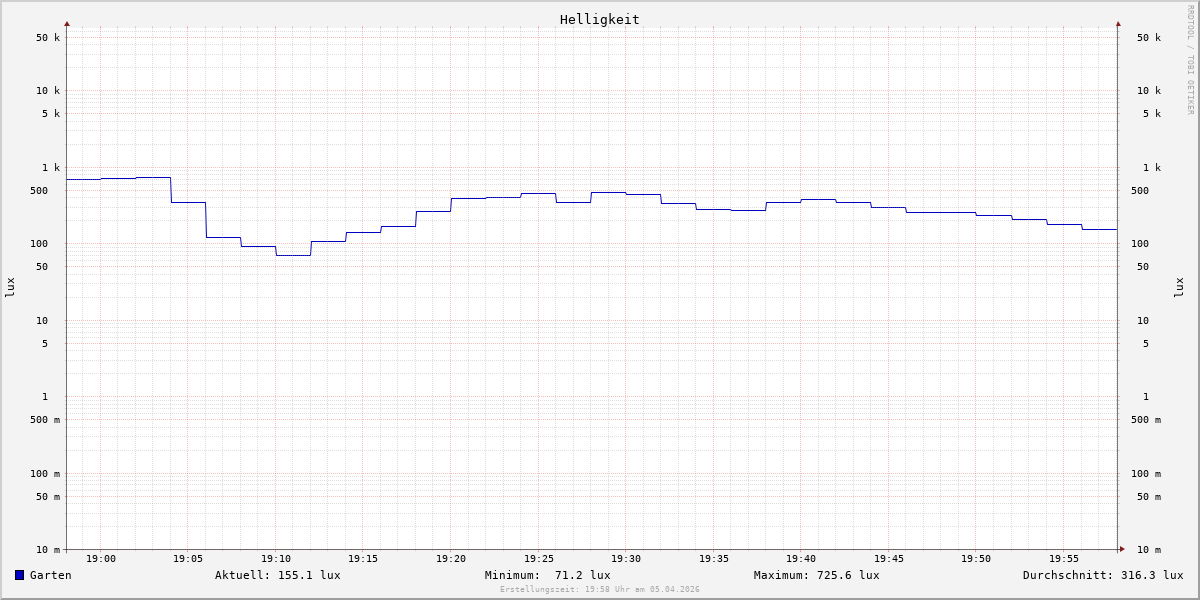
Task: Click the Helligkeit chart title
Action: click(599, 19)
